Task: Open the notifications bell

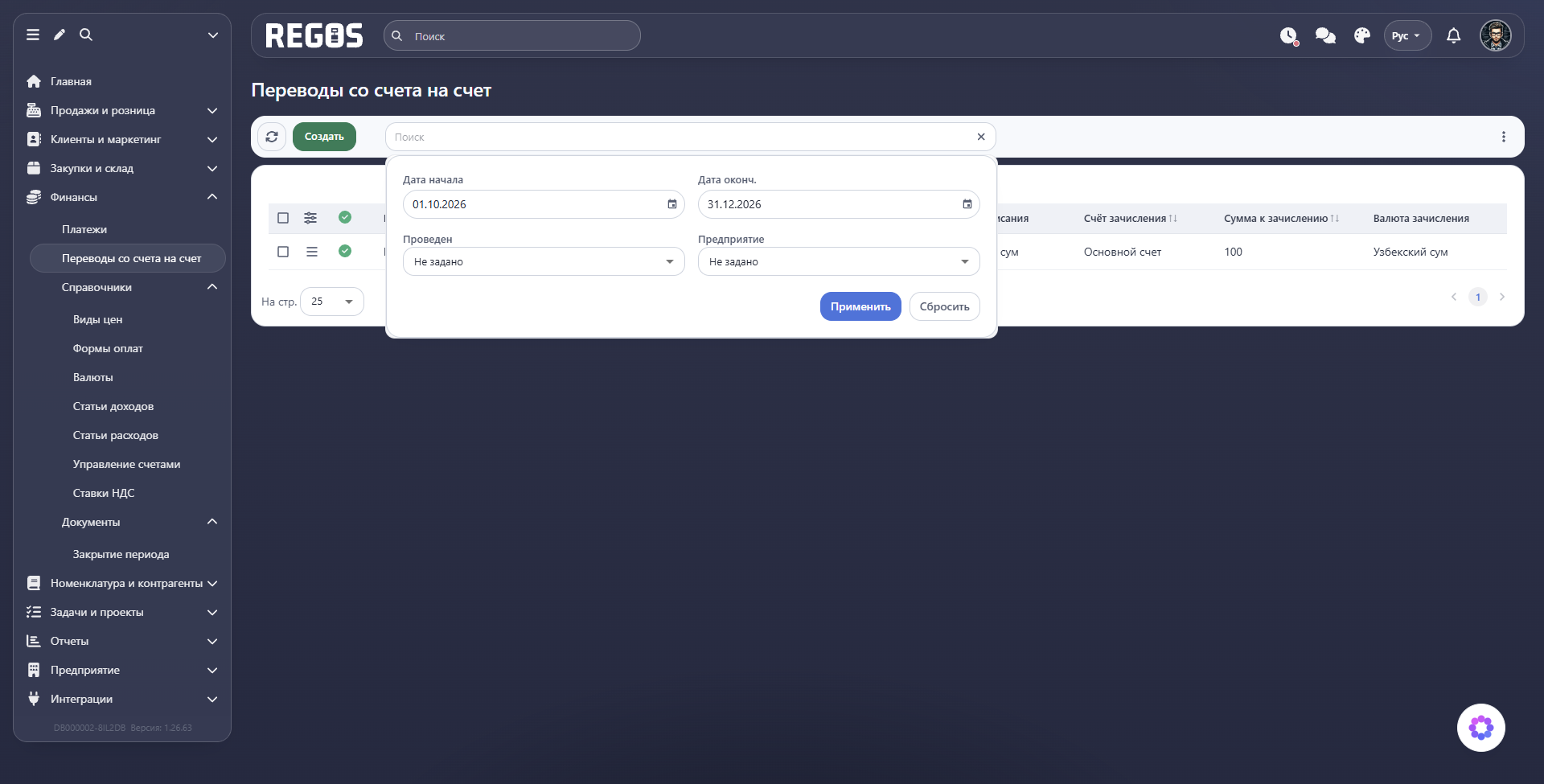Action: click(x=1454, y=35)
